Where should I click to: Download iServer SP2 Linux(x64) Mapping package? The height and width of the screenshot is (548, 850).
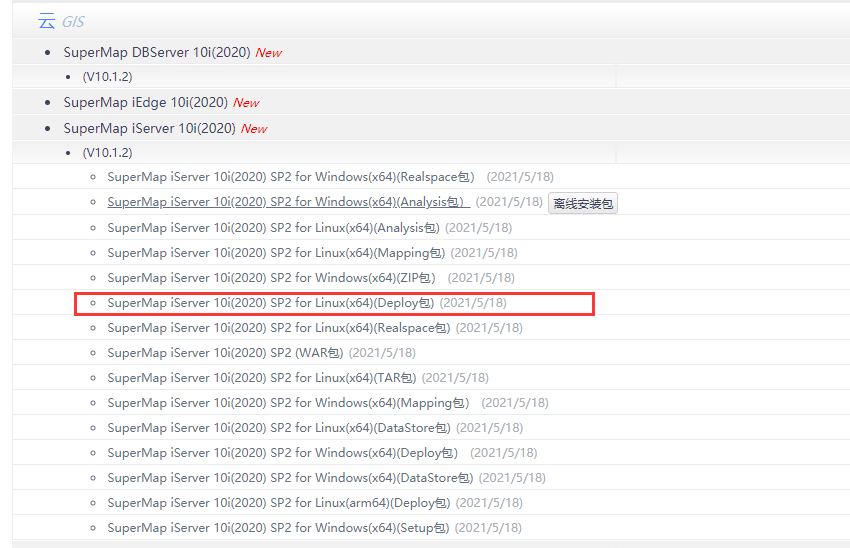tap(276, 253)
